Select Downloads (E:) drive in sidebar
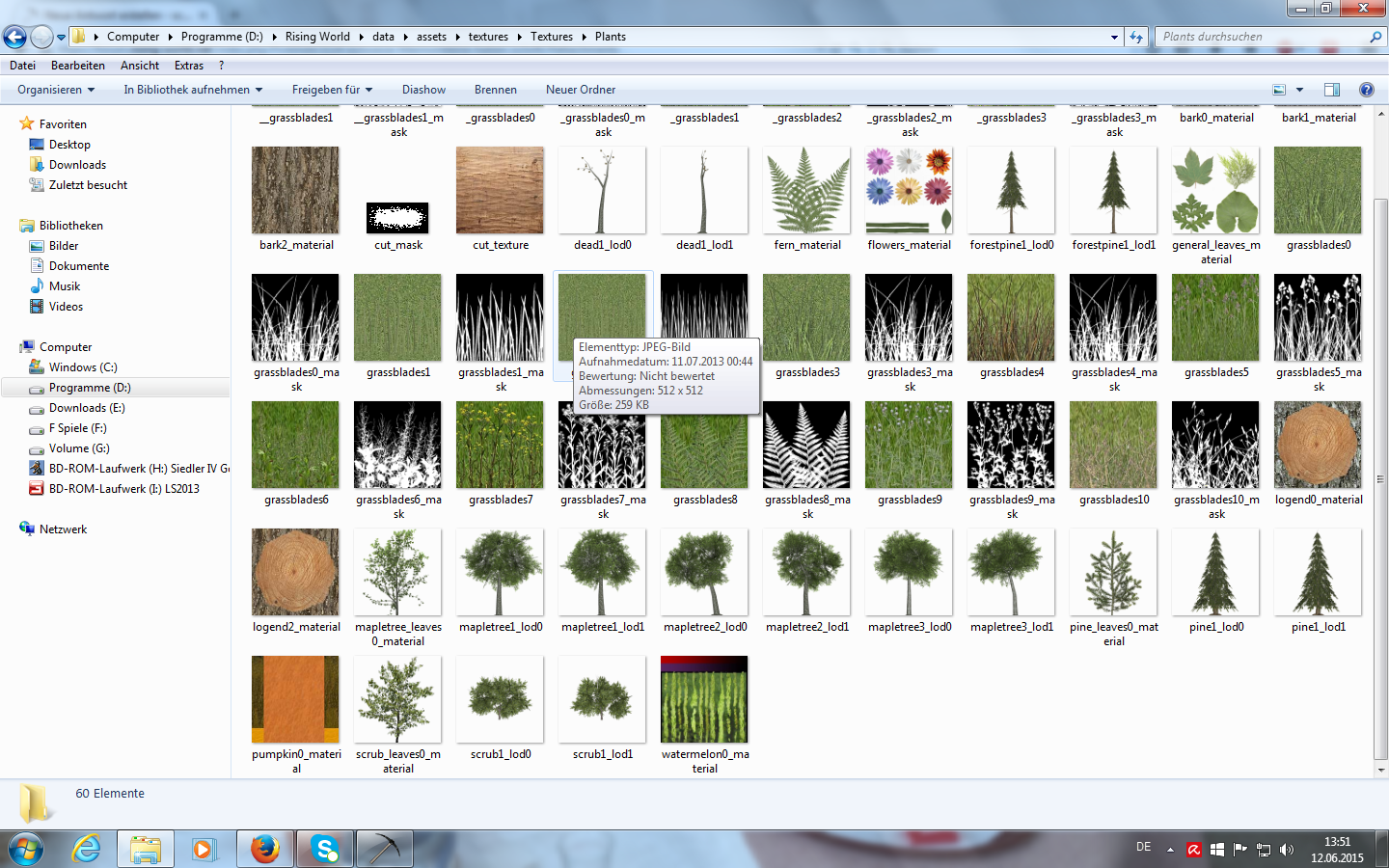Screen dimensions: 1389x868 pyautogui.click(x=87, y=408)
